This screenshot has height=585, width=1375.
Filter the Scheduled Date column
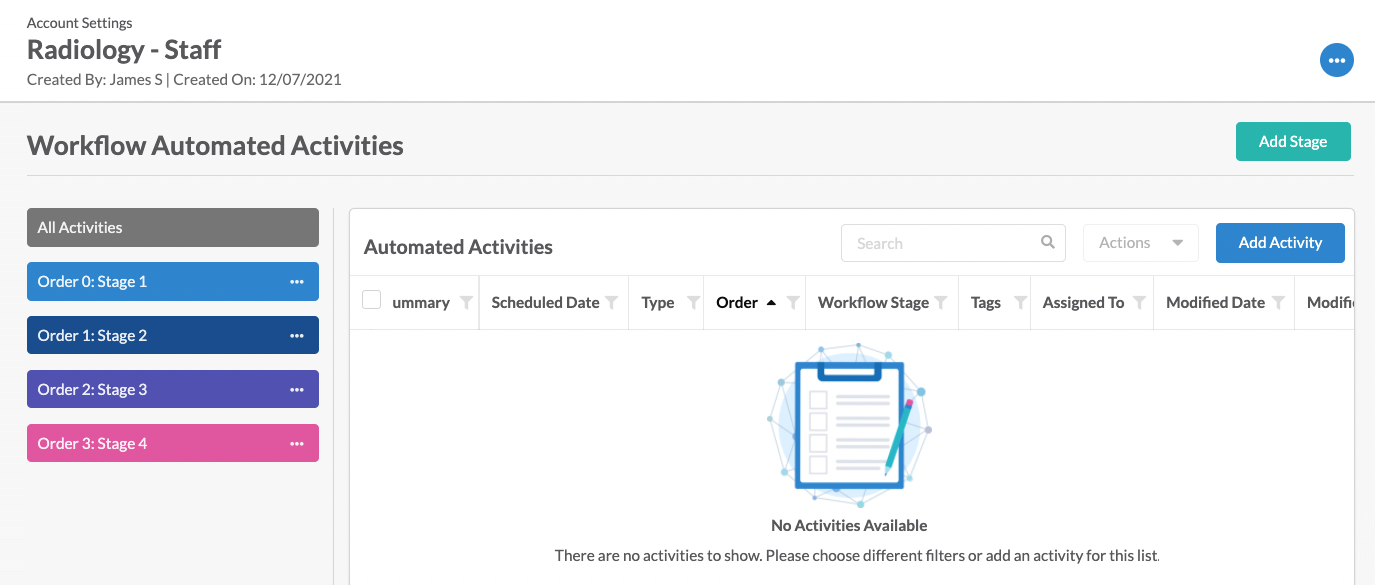pos(612,303)
